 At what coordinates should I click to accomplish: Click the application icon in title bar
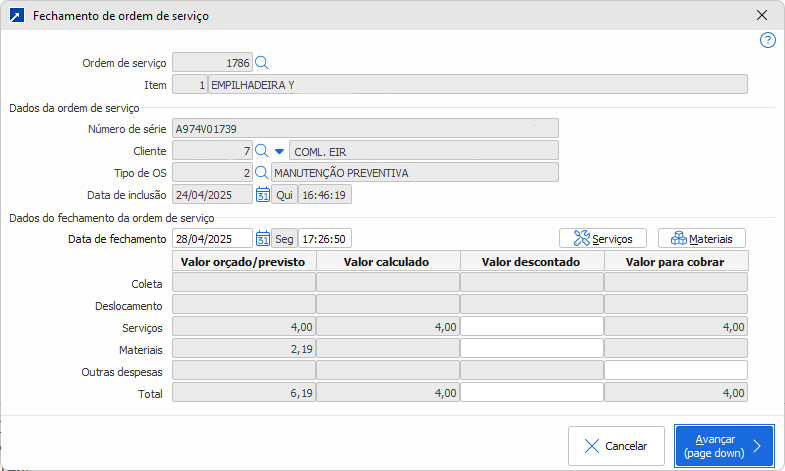click(x=16, y=16)
